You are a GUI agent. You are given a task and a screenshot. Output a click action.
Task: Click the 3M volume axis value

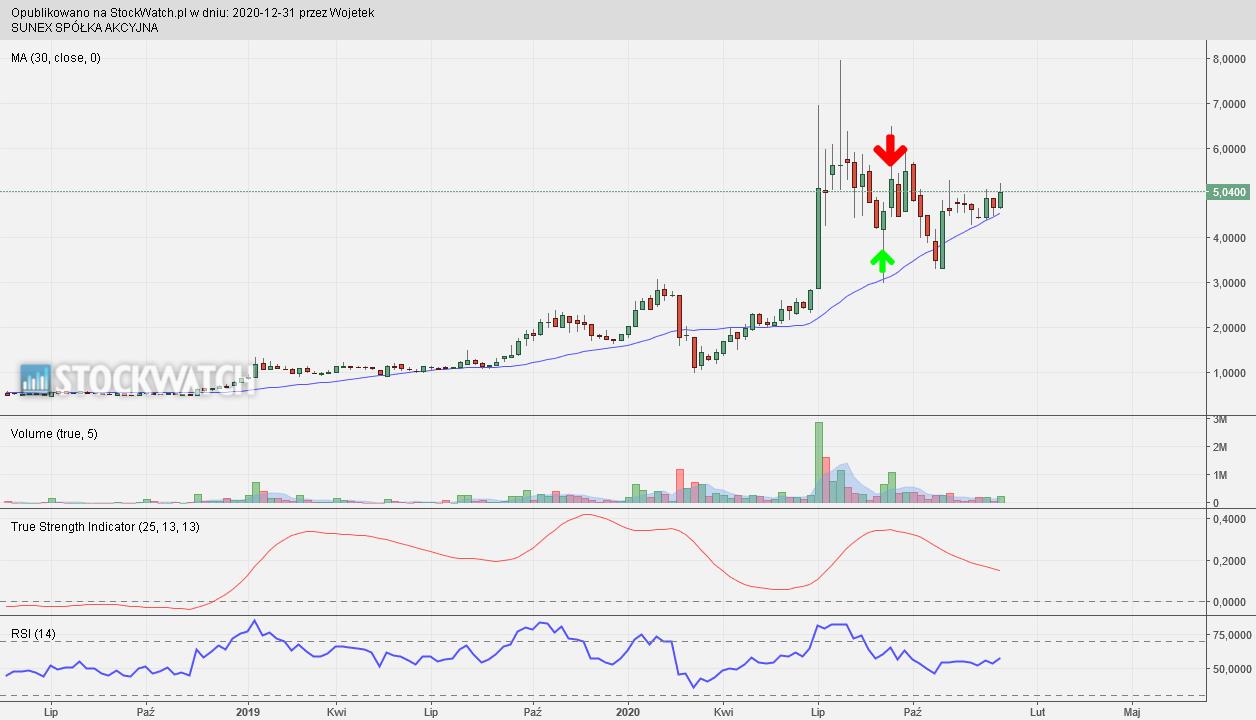[1220, 420]
